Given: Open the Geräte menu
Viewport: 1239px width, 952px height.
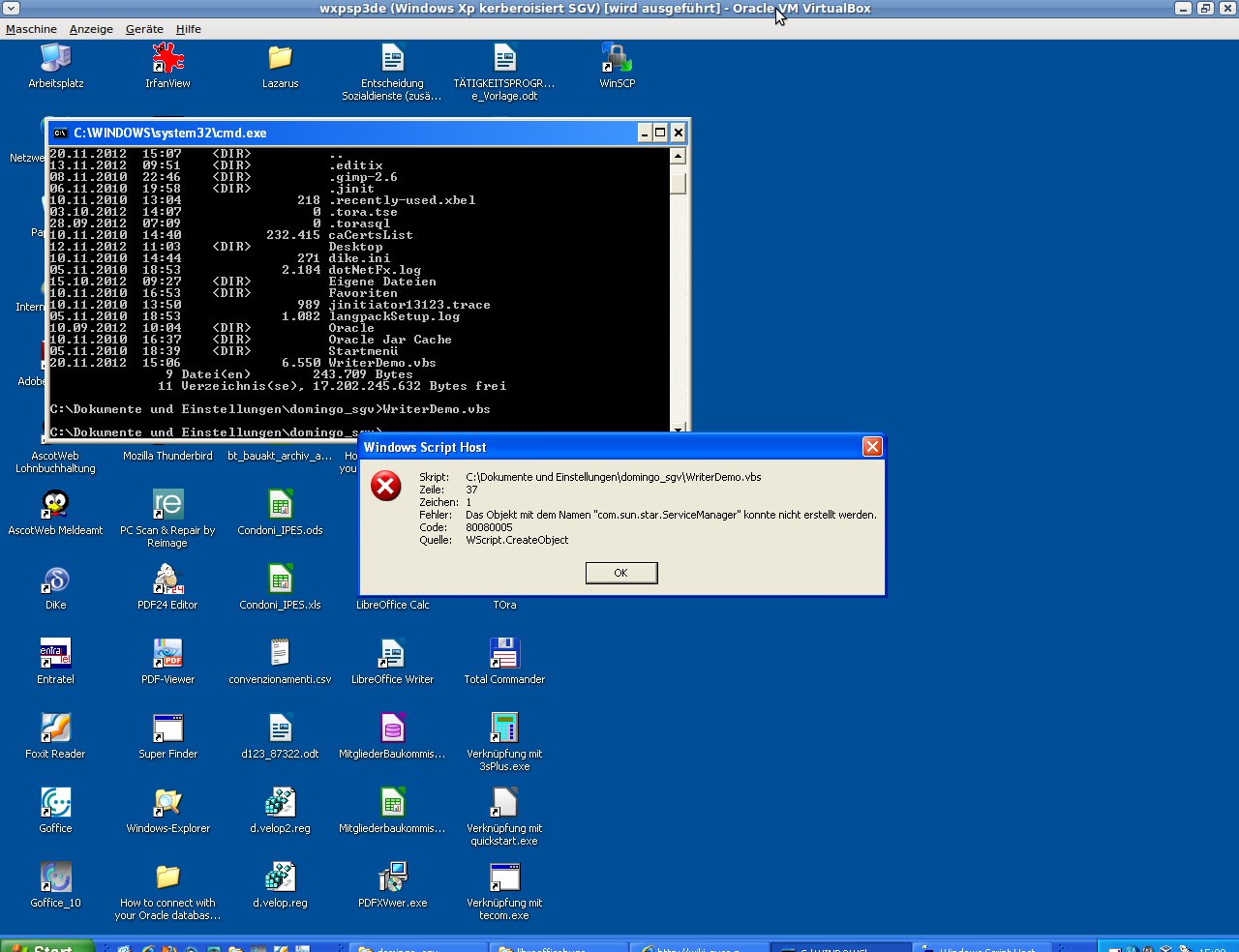Looking at the screenshot, I should click(x=144, y=29).
